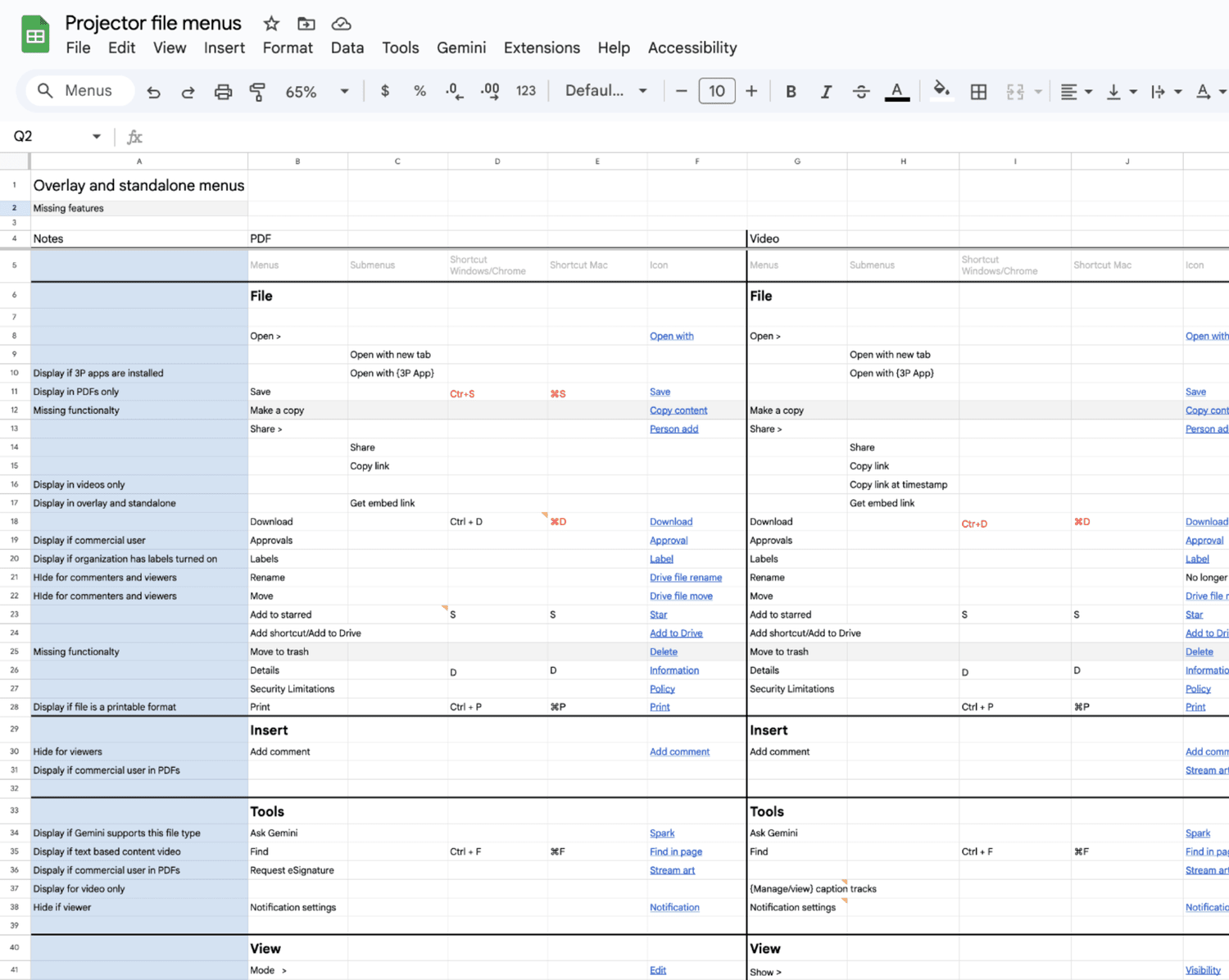
Task: Open the text color picker
Action: pyautogui.click(x=896, y=91)
